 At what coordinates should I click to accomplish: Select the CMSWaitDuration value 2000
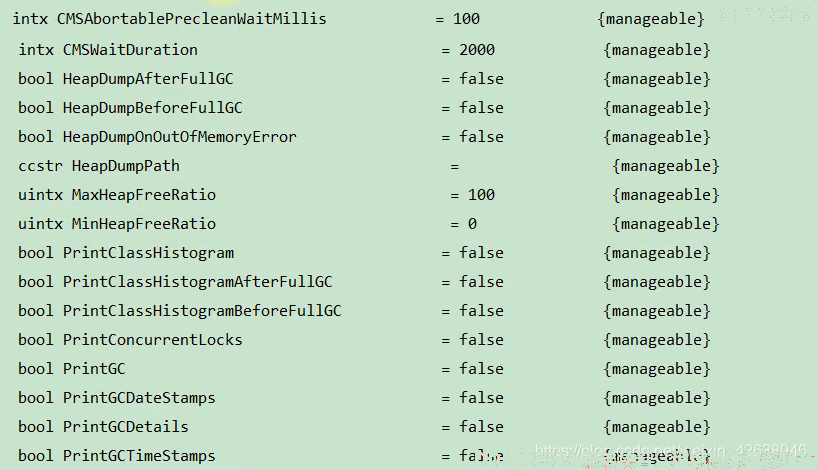pos(477,50)
